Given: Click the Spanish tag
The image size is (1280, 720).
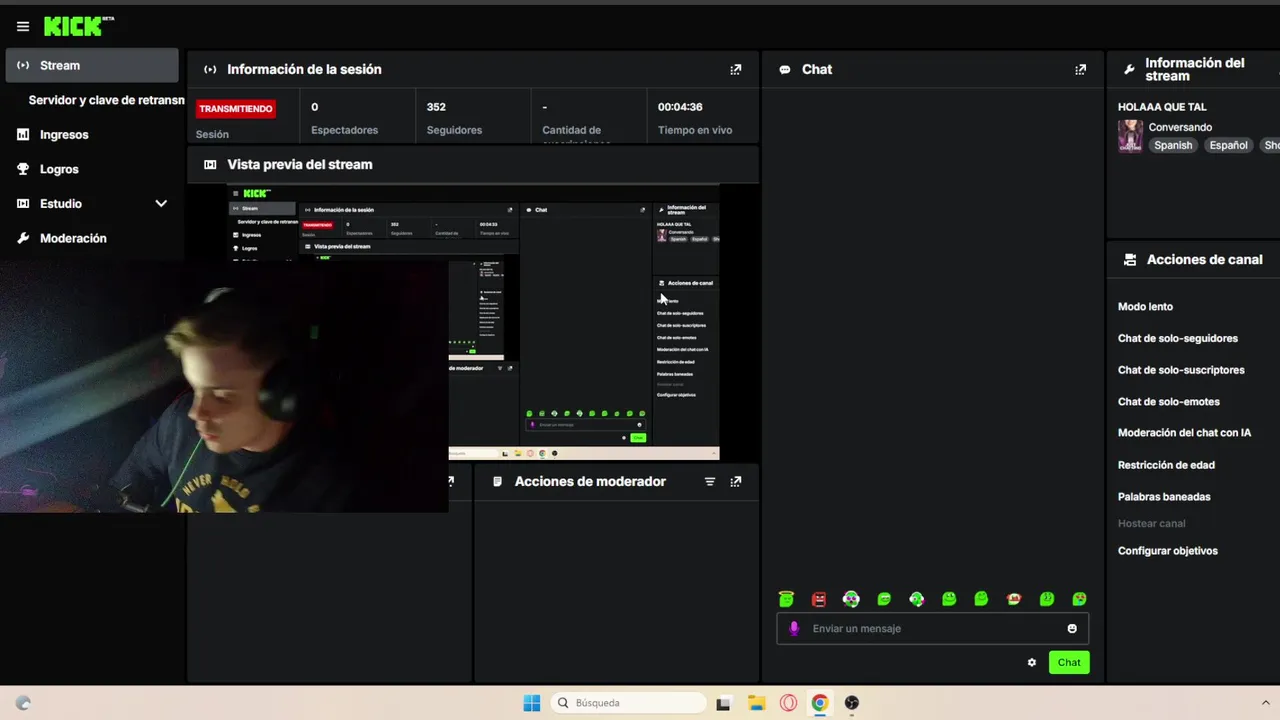Looking at the screenshot, I should pos(1173,145).
